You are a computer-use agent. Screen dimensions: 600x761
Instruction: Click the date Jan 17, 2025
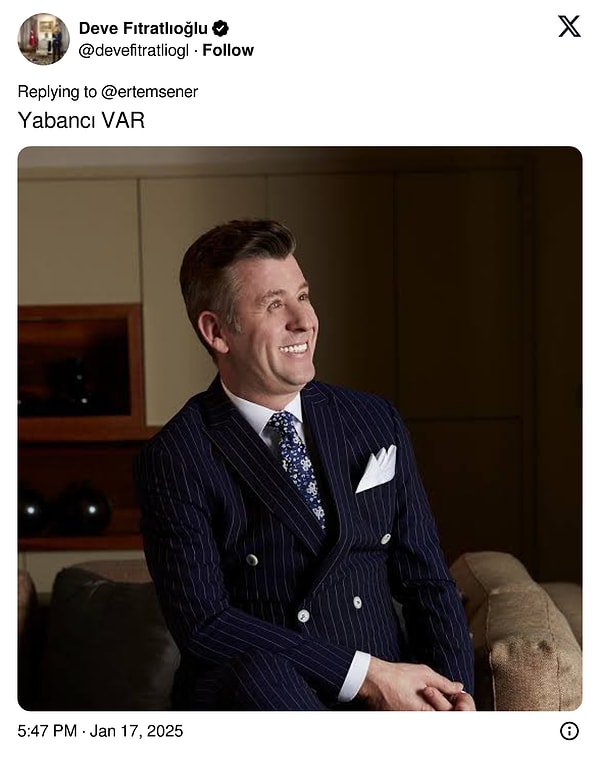coord(136,731)
